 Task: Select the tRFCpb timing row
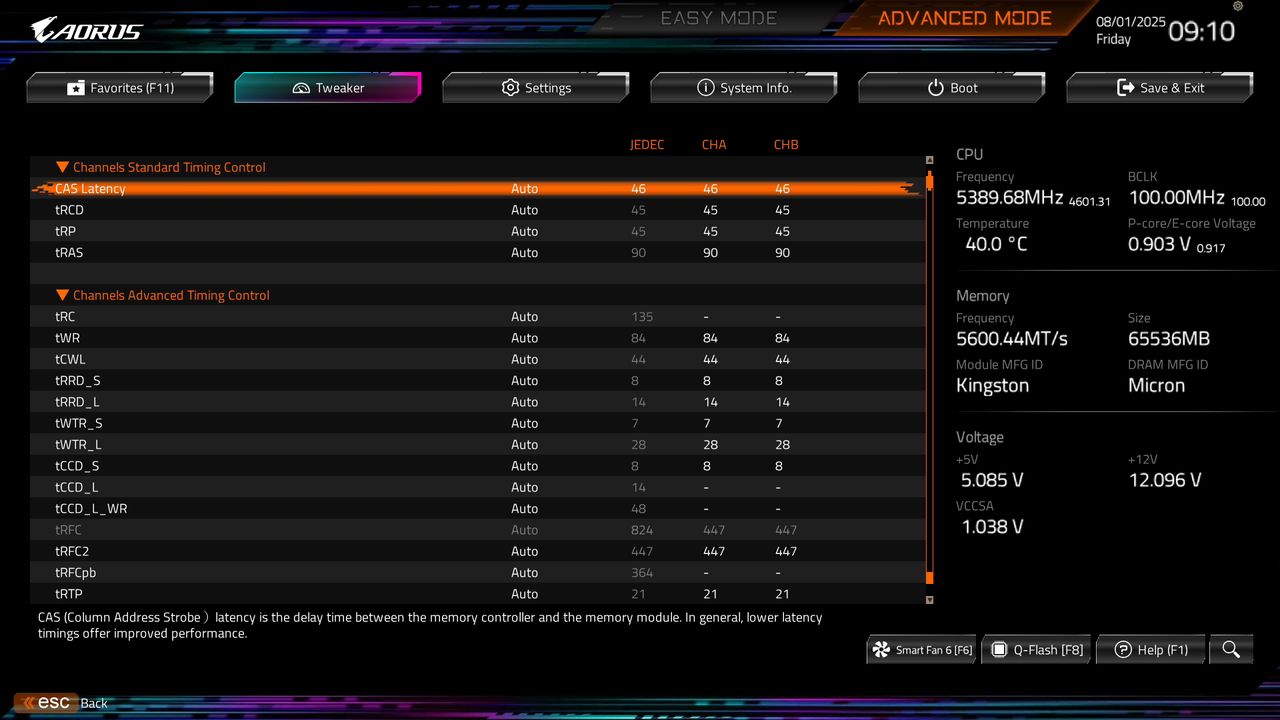(x=478, y=573)
